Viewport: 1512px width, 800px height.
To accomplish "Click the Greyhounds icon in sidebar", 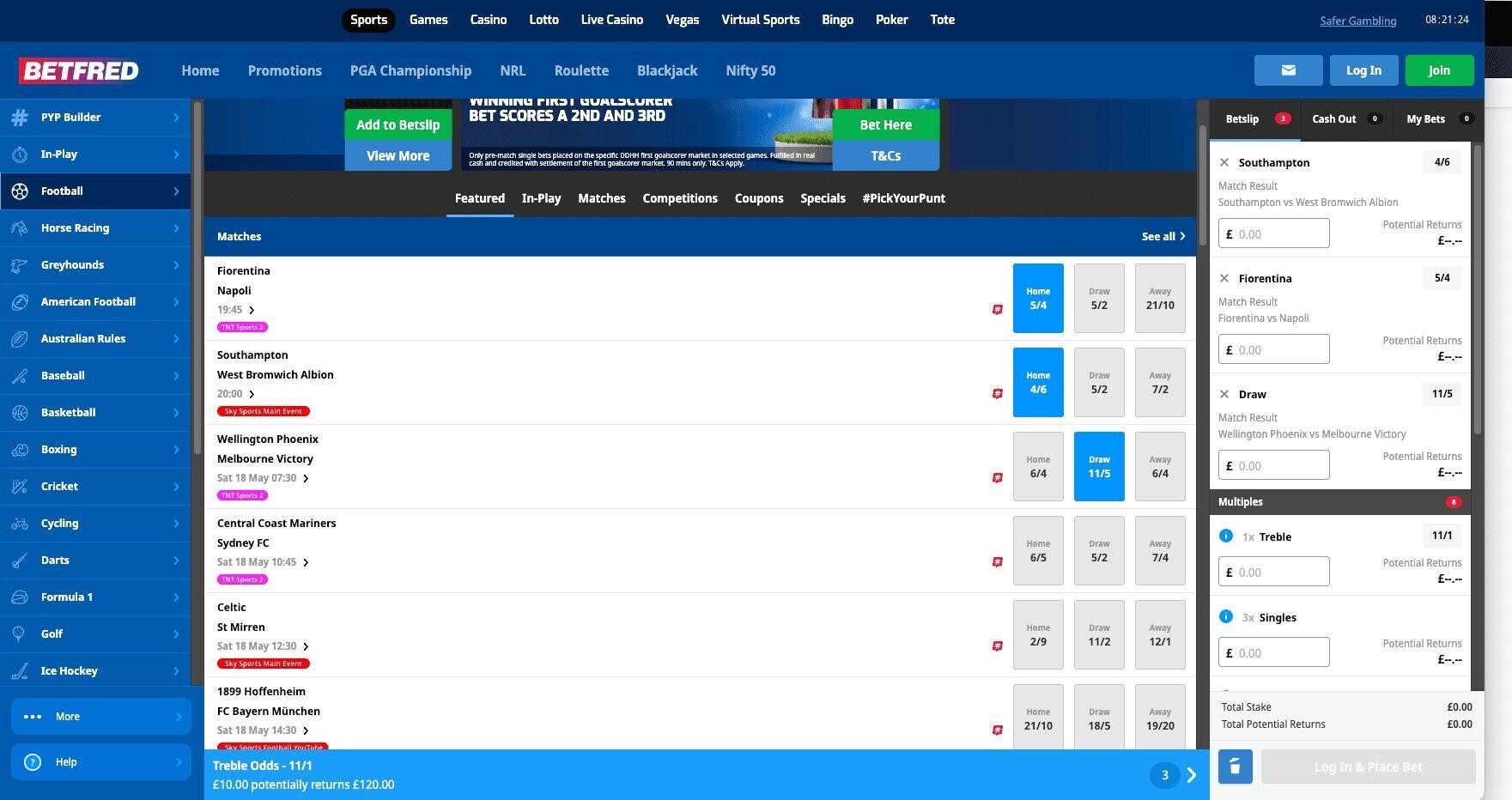I will (x=20, y=265).
